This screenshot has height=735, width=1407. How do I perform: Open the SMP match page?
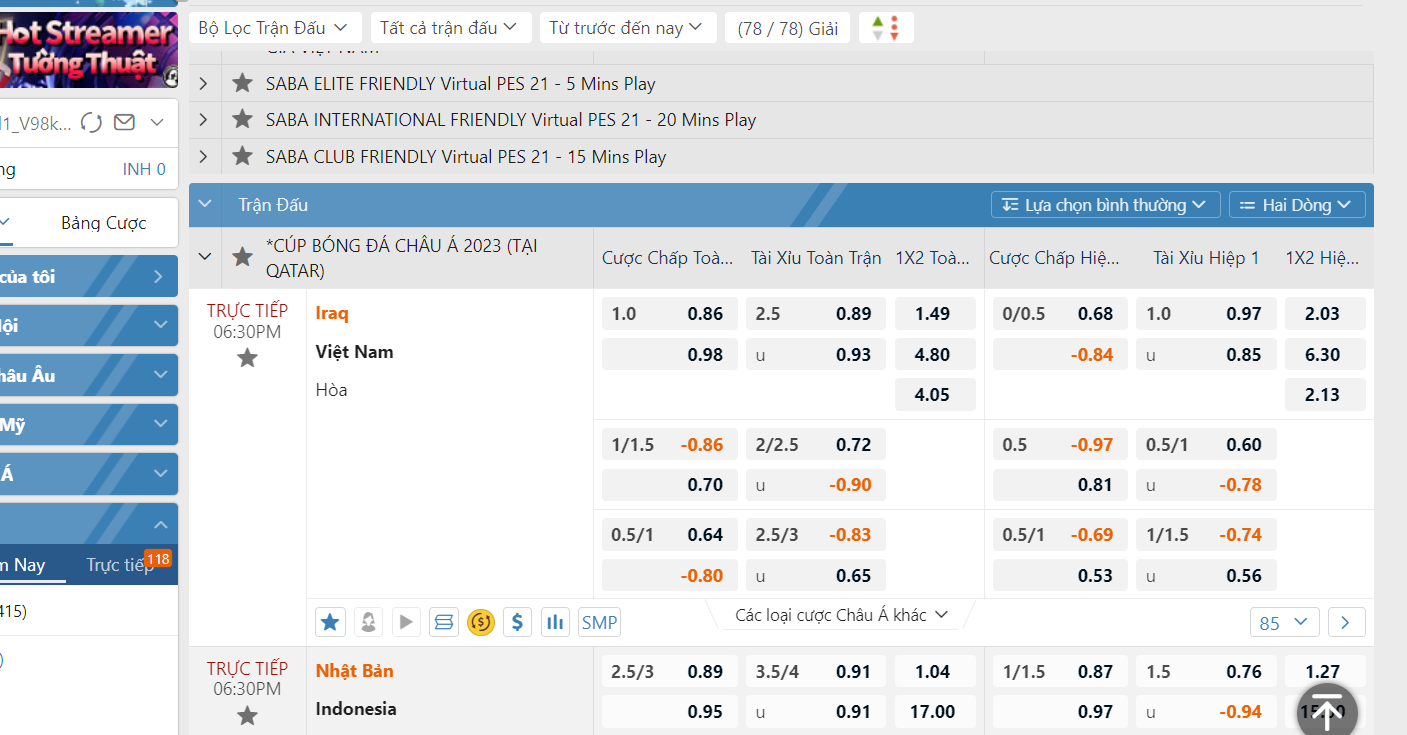(599, 621)
